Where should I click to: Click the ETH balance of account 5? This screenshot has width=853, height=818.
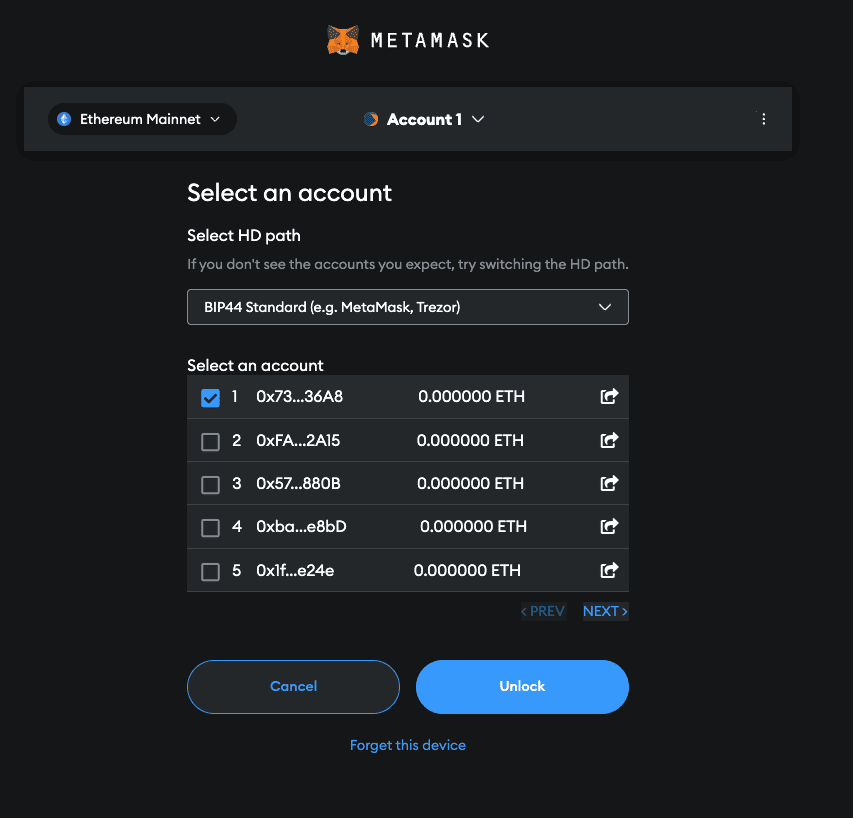click(x=467, y=571)
